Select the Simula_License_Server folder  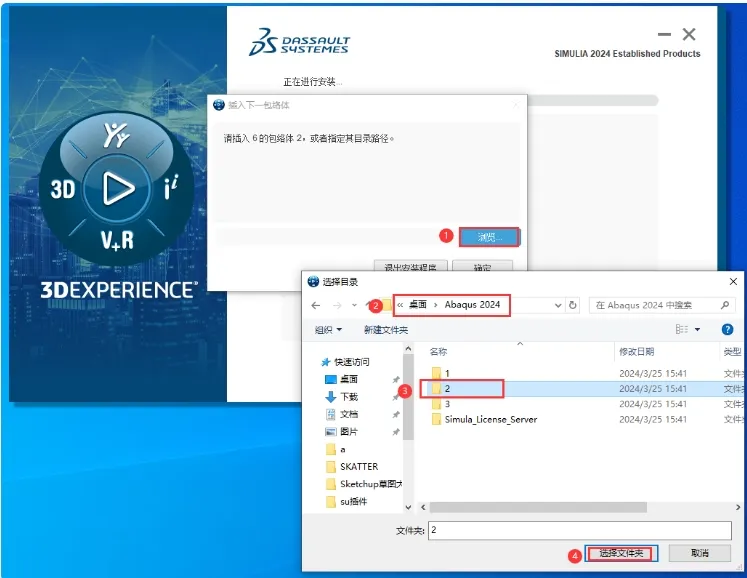coord(485,419)
